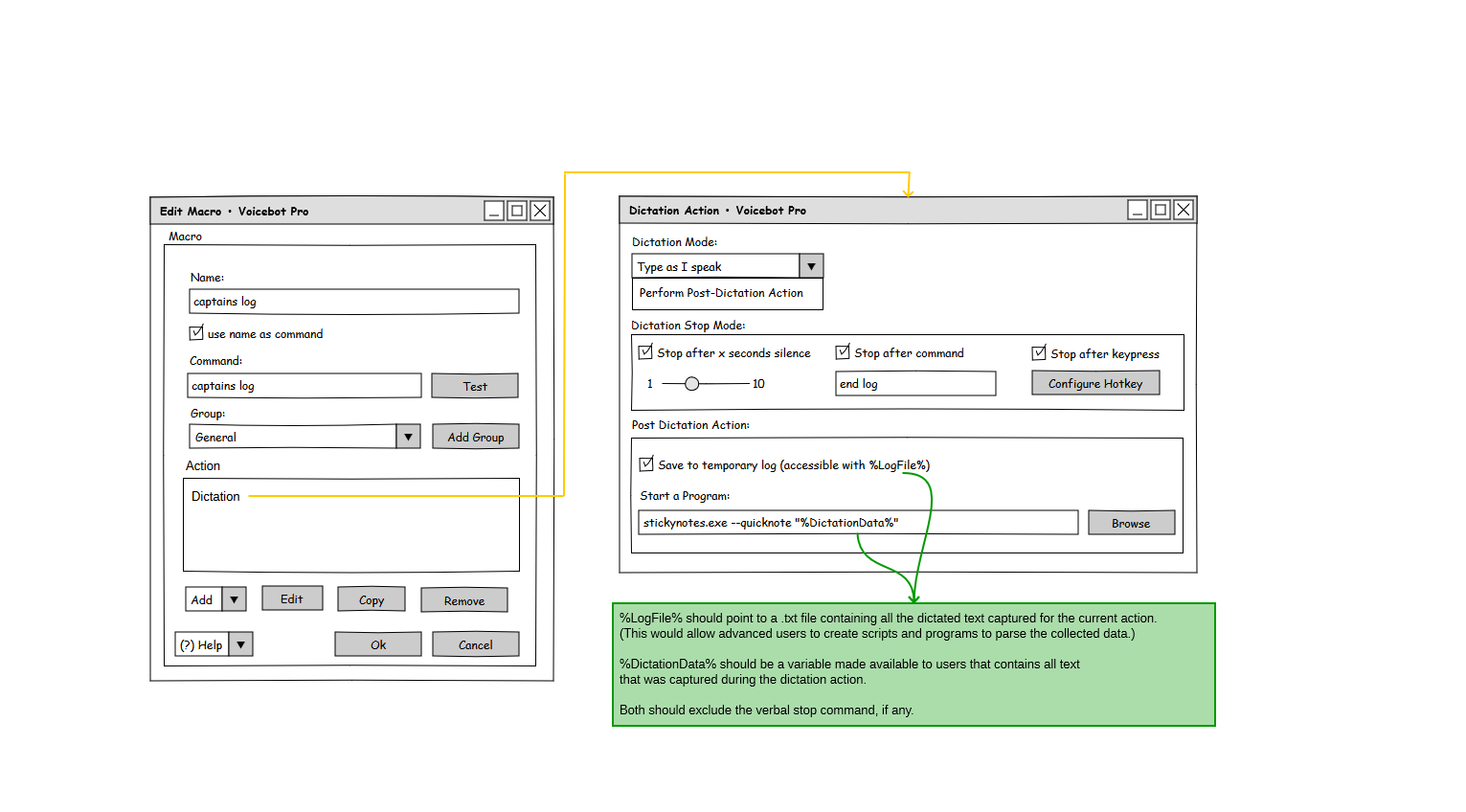
Task: Expand the Help dropdown arrow
Action: pyautogui.click(x=240, y=644)
